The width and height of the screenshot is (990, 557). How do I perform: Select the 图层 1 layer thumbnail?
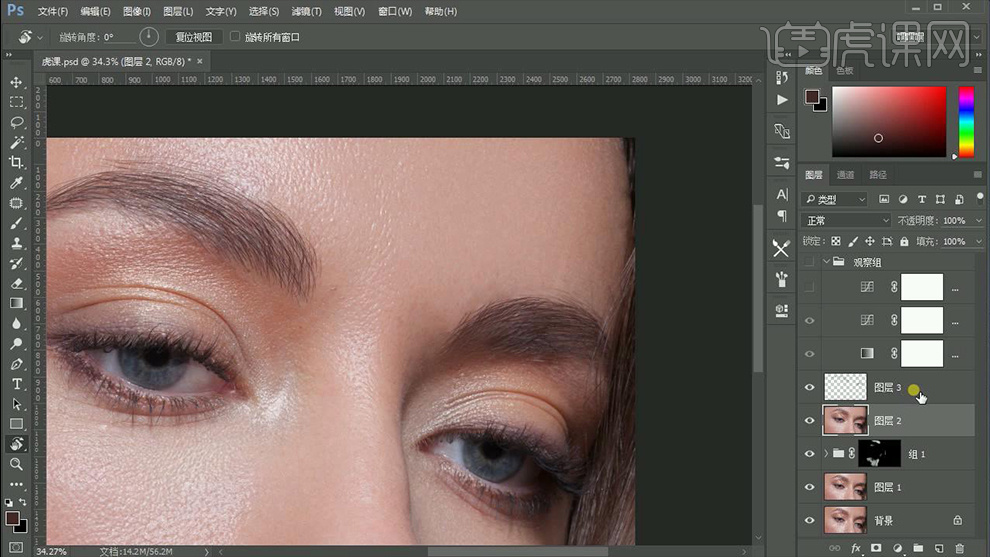coord(843,487)
